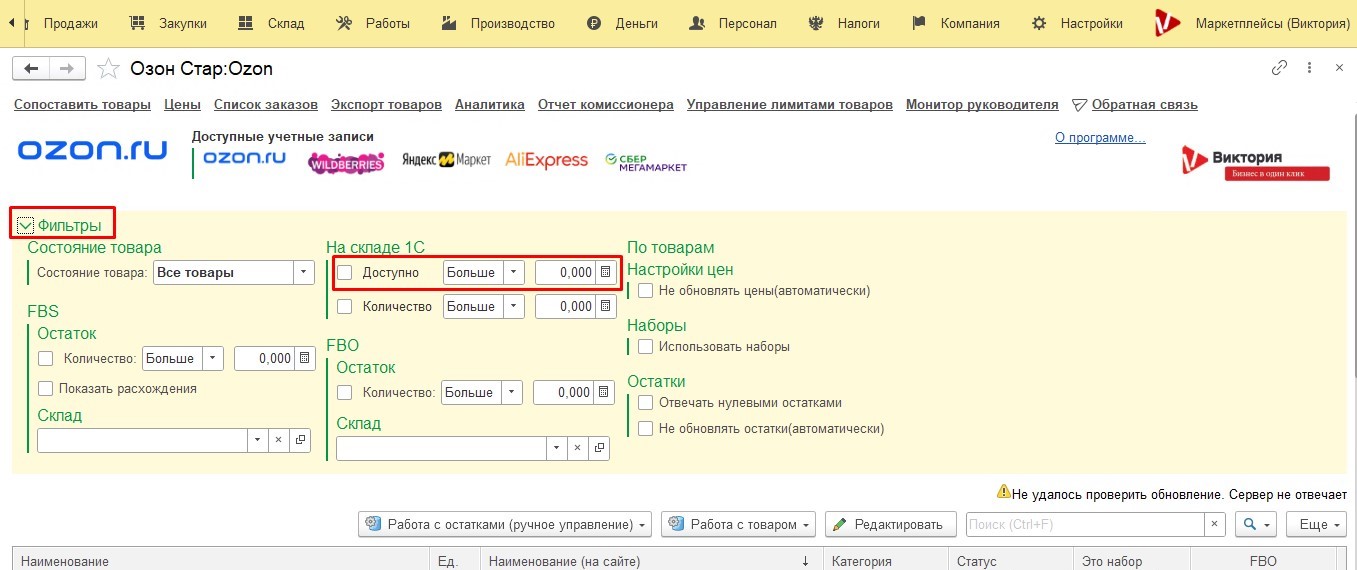1357x570 pixels.
Task: Open the Состояние товара dropdown
Action: [303, 272]
